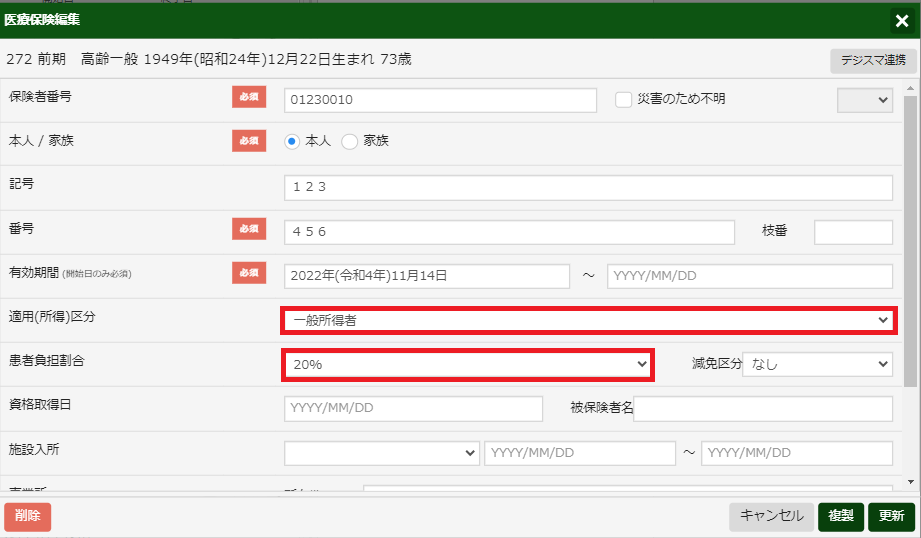Close the 医療保険編集 dialog

coord(902,21)
